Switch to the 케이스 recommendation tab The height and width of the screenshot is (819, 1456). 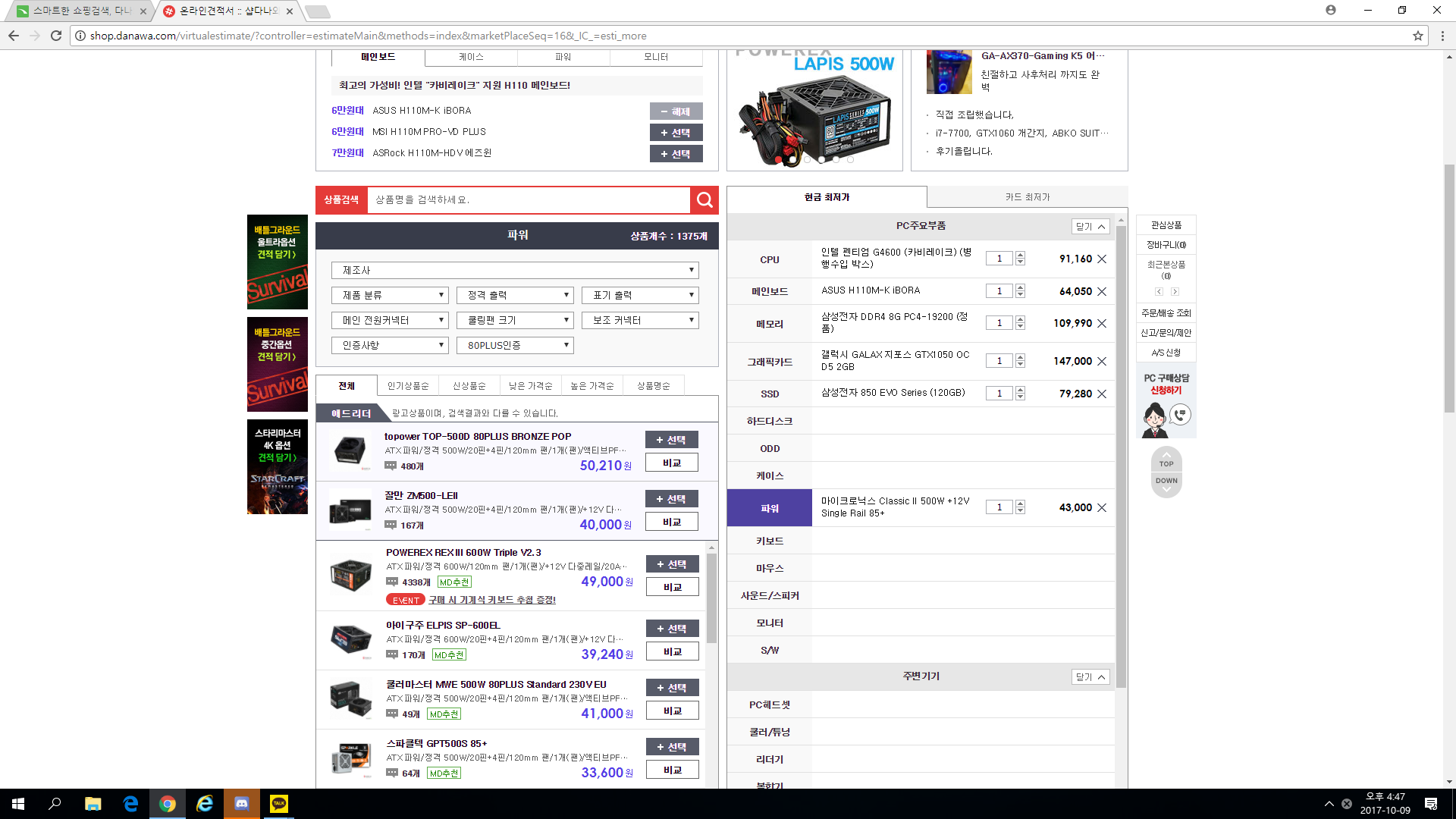pos(471,57)
